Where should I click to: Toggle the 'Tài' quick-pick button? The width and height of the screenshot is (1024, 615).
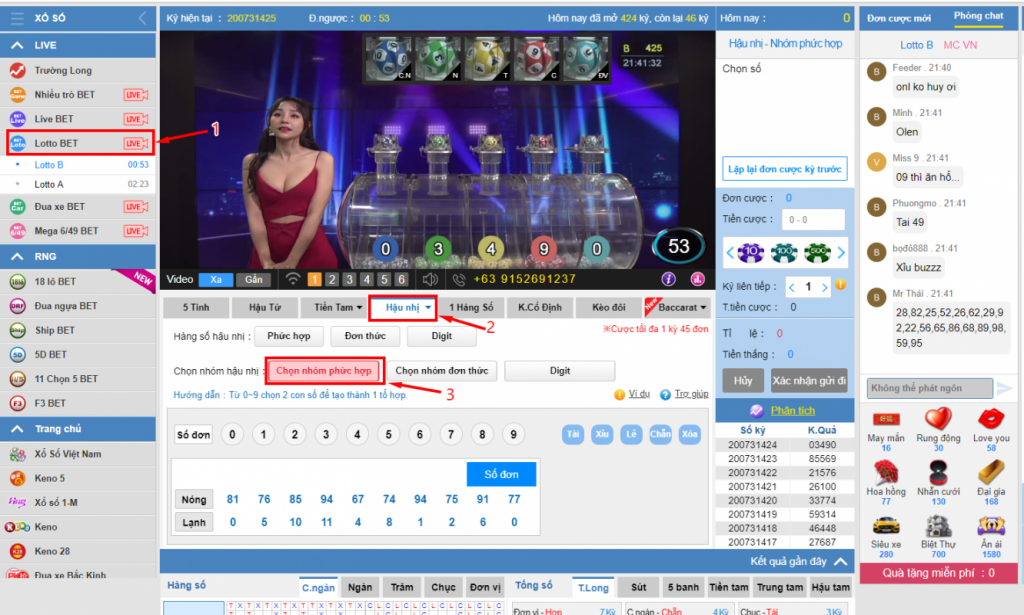[573, 434]
